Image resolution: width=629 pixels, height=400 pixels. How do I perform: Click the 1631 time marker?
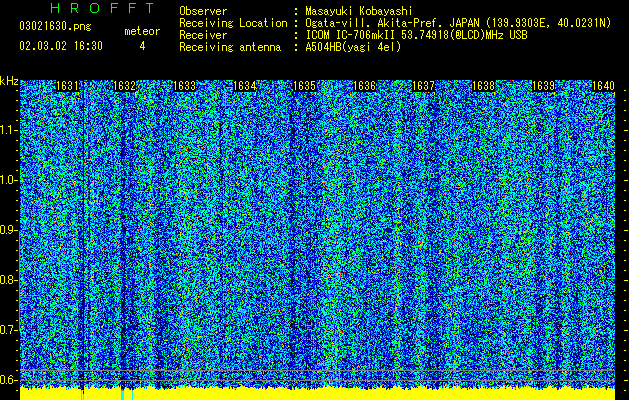coord(67,86)
